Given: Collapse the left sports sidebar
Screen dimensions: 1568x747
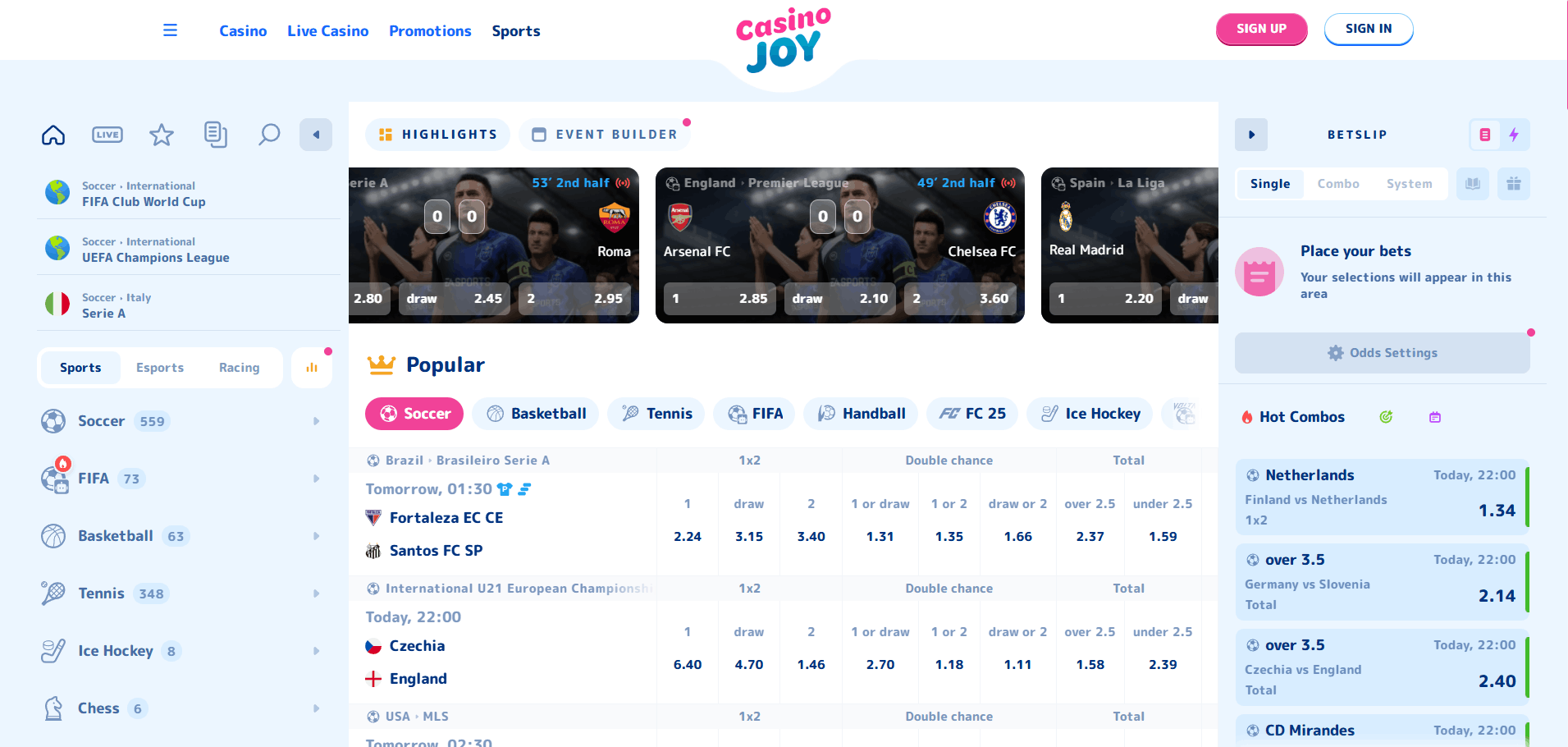Looking at the screenshot, I should [x=316, y=135].
